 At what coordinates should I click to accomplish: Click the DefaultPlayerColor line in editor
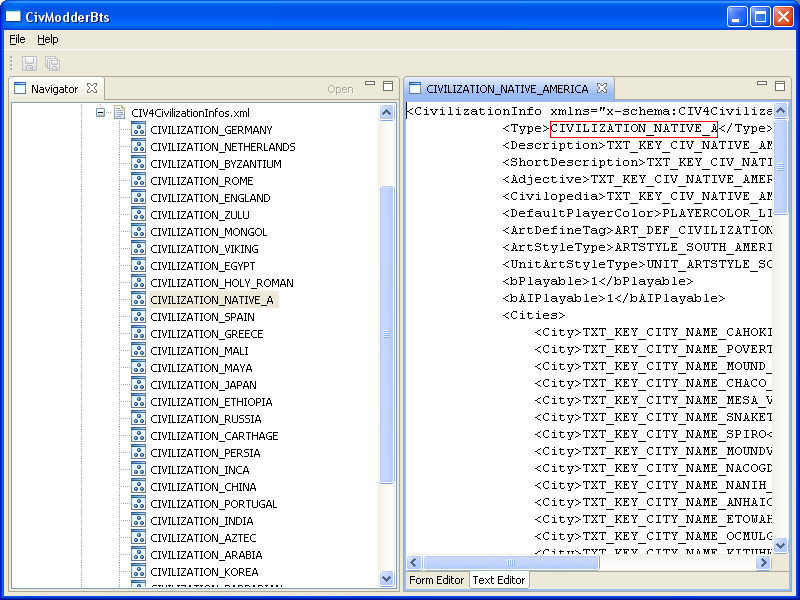[x=637, y=213]
